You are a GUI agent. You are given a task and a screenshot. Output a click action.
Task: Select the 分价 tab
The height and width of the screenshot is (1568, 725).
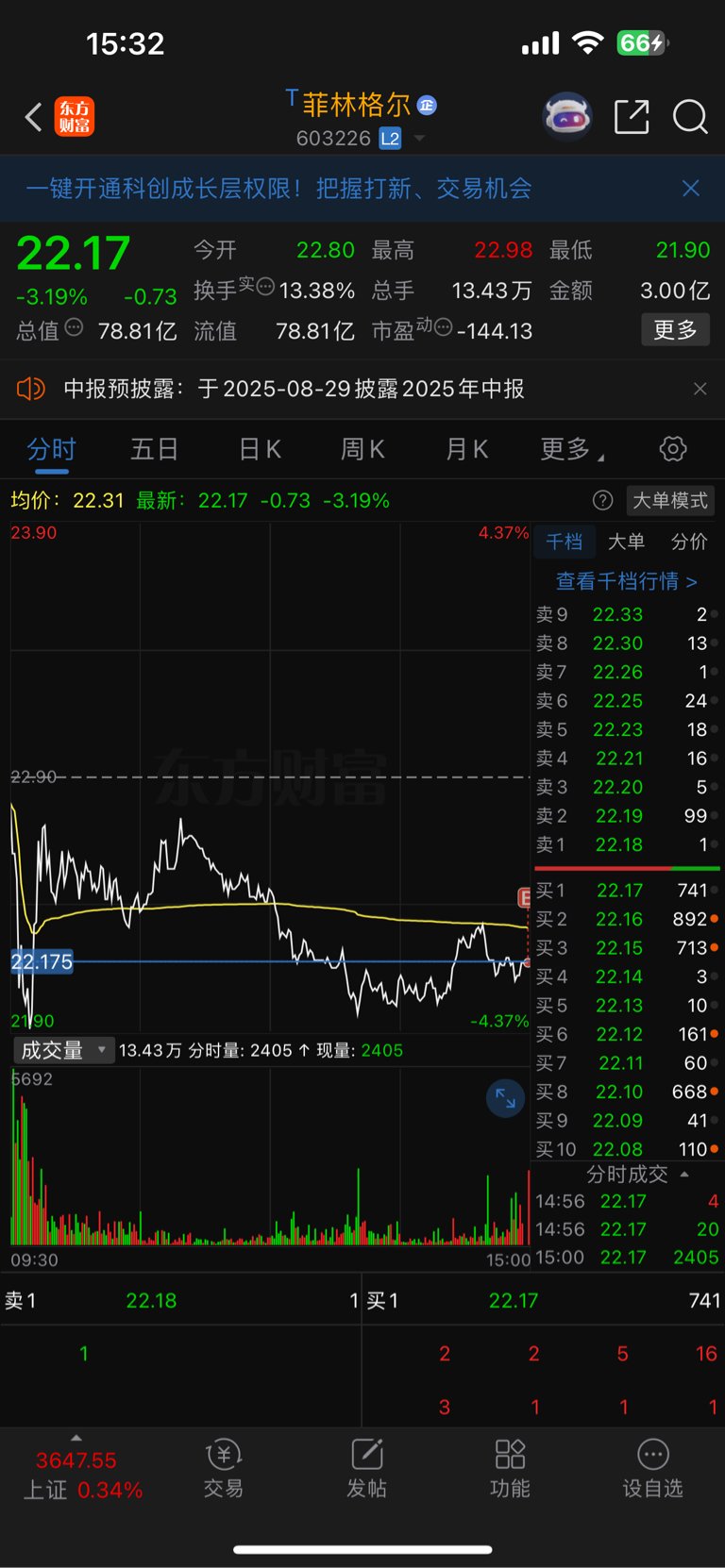coord(689,542)
